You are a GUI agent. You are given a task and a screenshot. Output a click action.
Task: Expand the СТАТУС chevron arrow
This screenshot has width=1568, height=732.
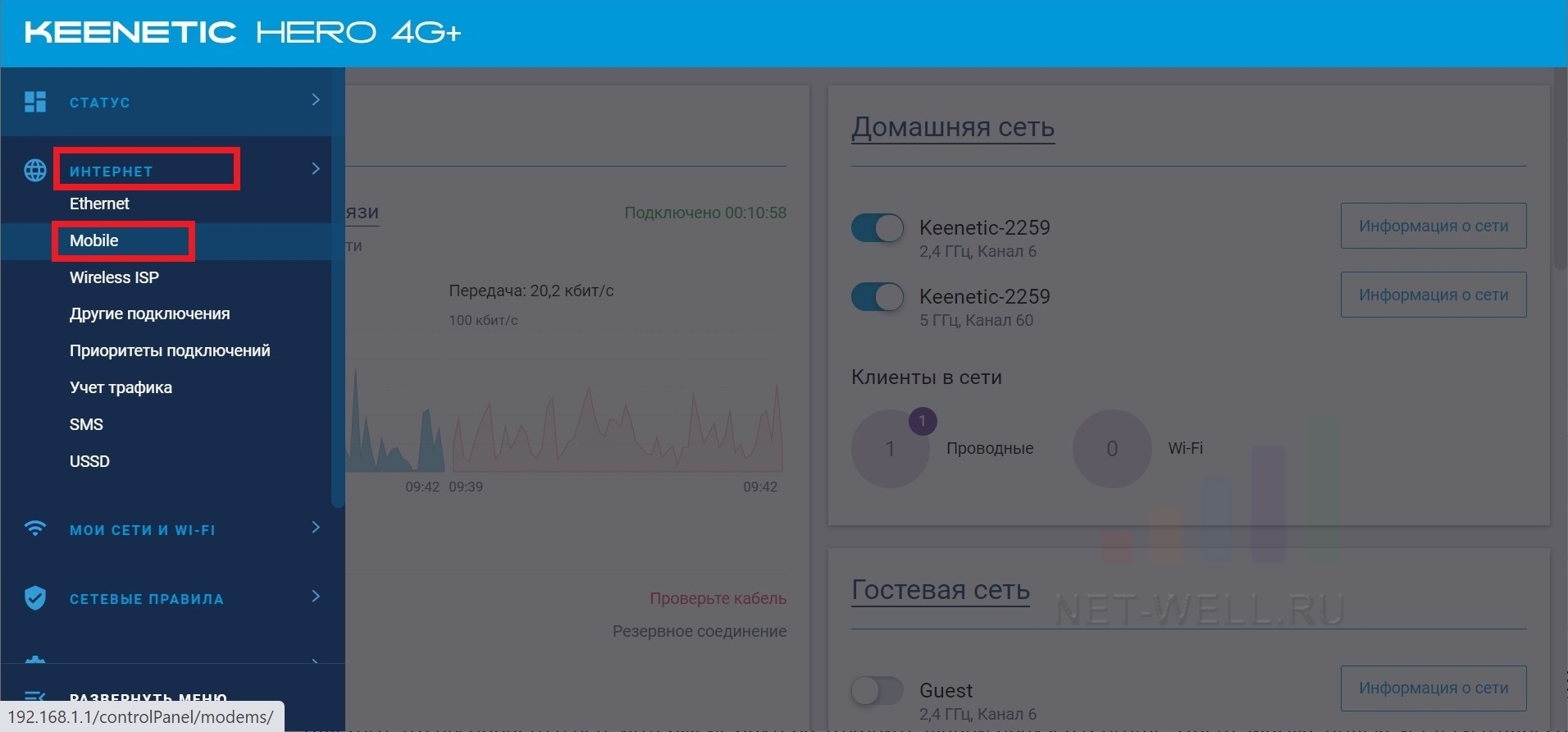(x=316, y=100)
